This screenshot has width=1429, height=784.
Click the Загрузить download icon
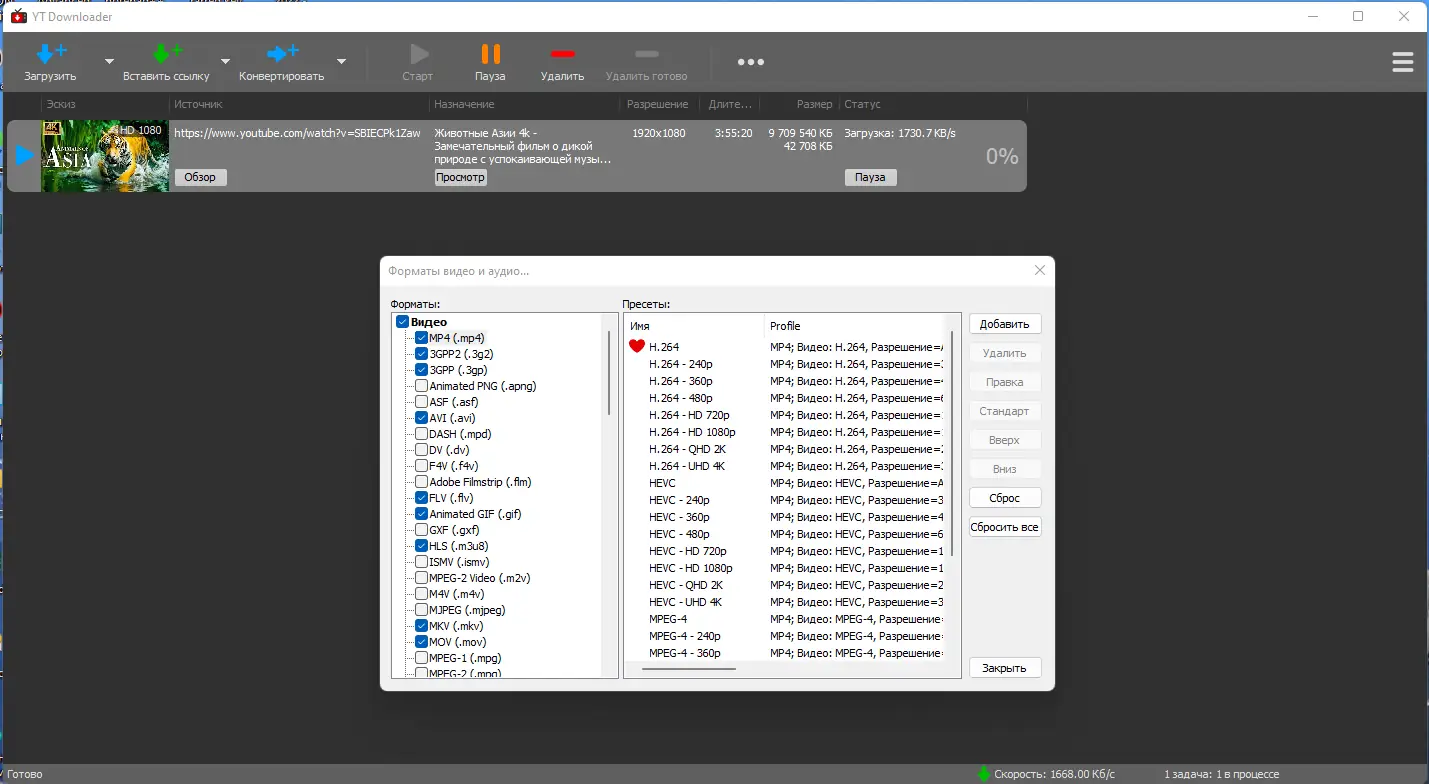pos(50,53)
